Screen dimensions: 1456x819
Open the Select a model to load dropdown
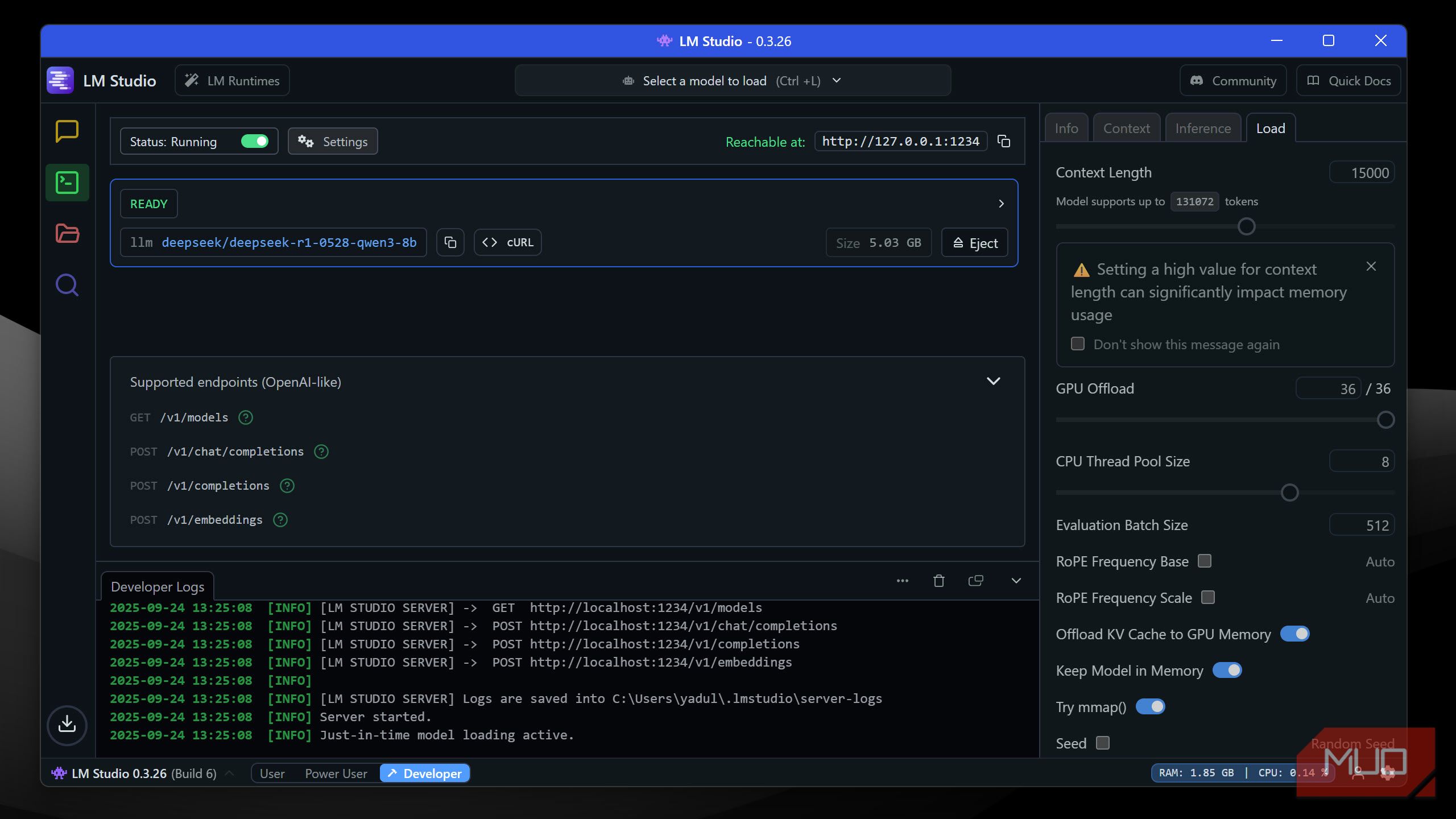(733, 81)
